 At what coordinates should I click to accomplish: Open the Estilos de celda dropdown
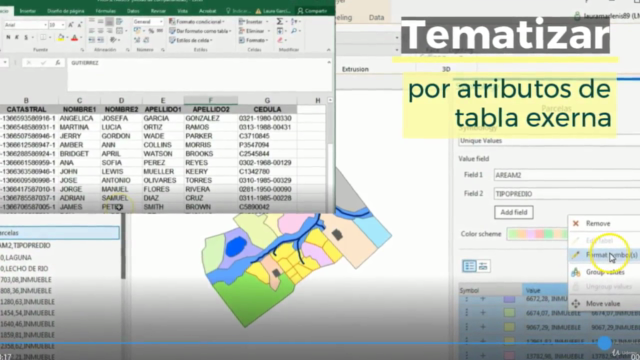click(191, 40)
